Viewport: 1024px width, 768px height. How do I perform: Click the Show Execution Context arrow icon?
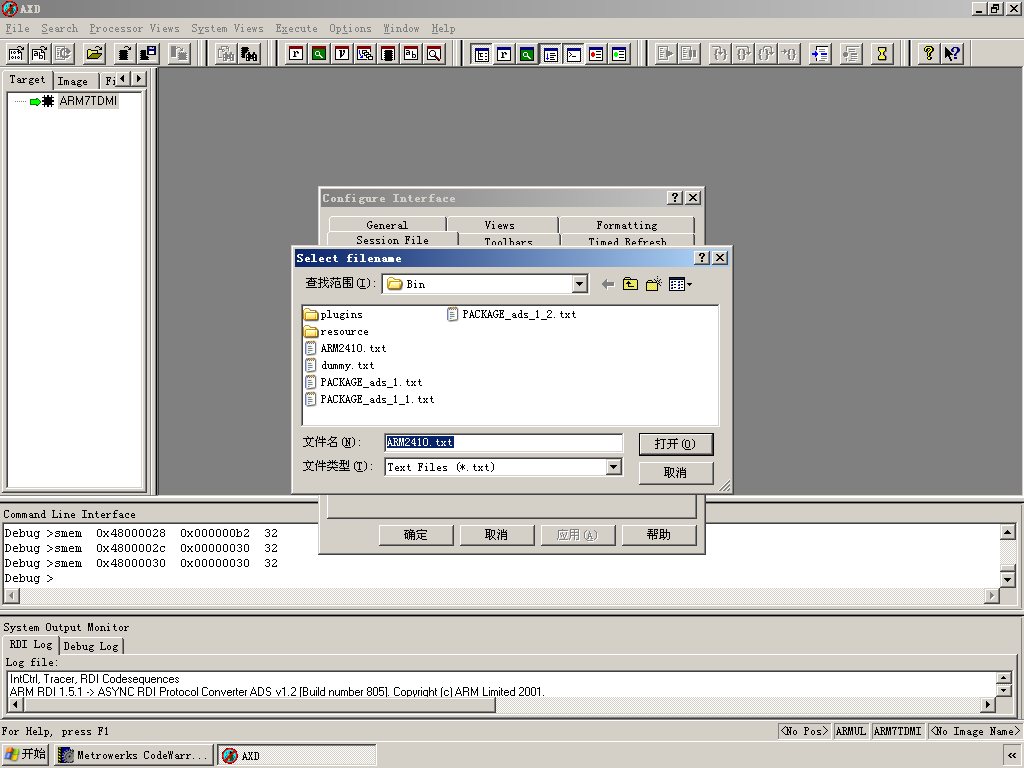click(x=820, y=54)
